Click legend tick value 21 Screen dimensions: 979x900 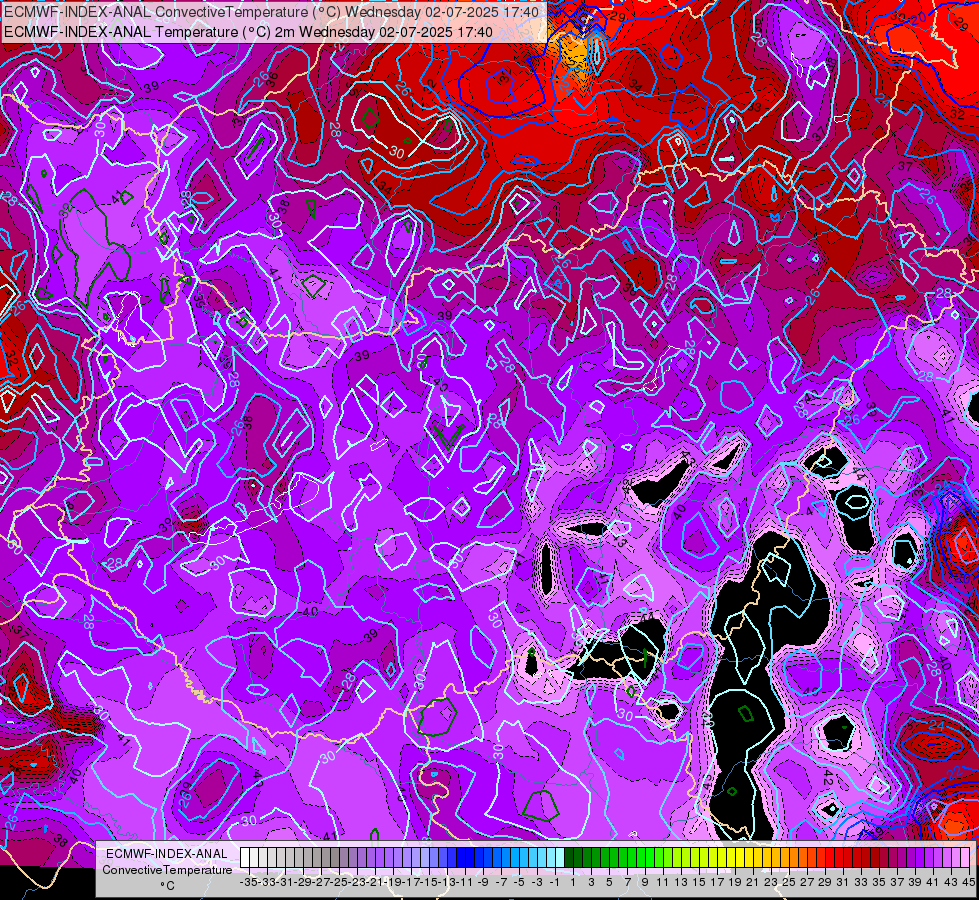752,882
